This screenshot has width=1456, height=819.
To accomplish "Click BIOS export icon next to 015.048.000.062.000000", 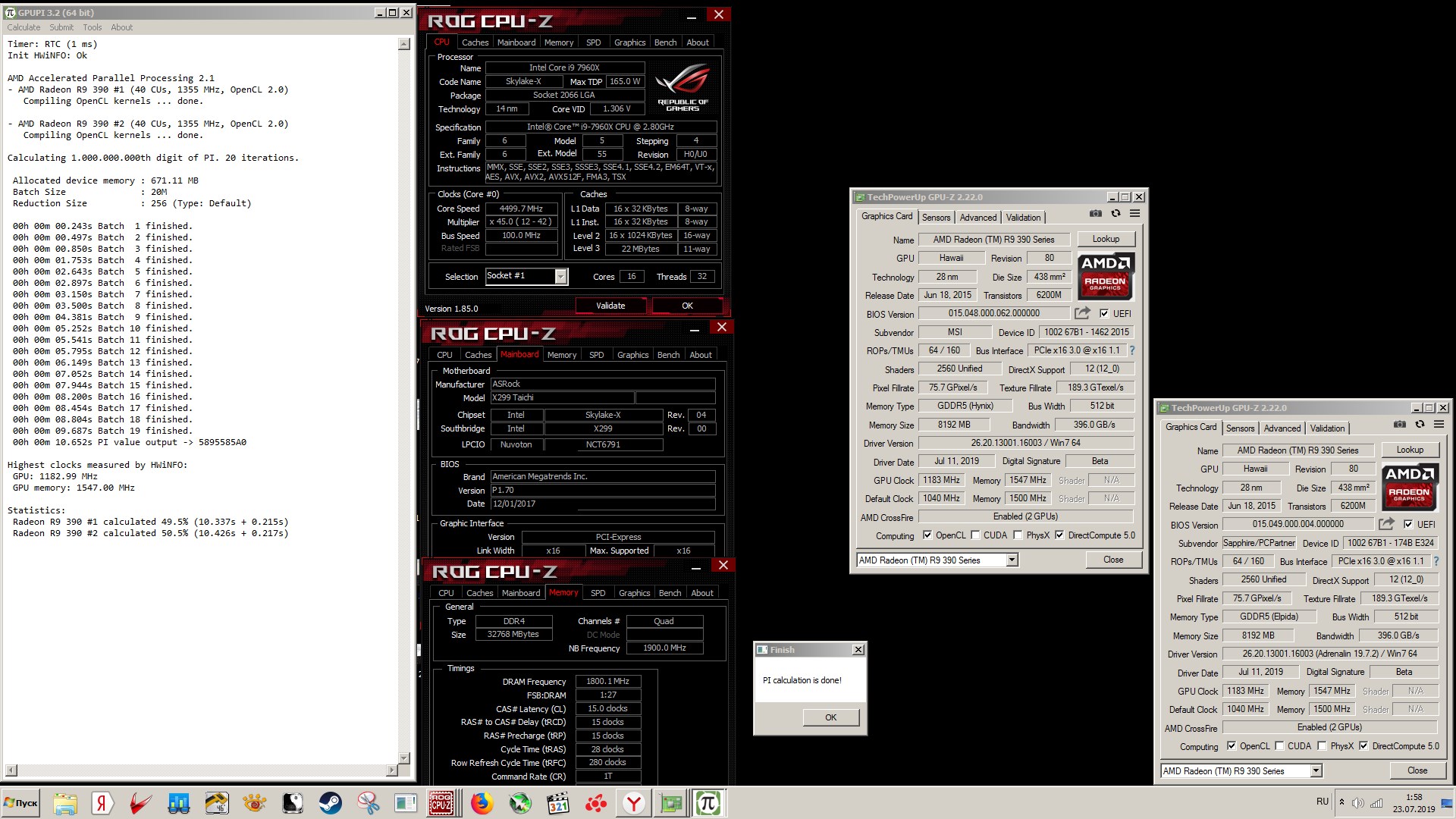I will coord(1082,313).
